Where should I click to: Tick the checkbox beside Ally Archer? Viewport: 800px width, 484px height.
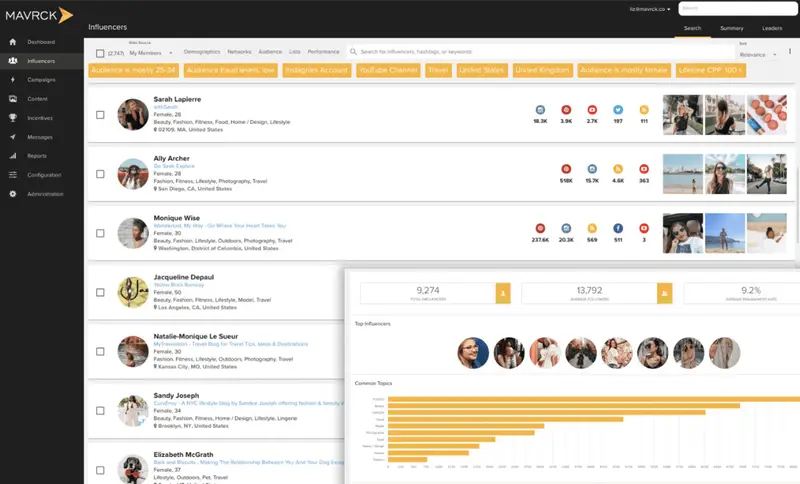pyautogui.click(x=100, y=174)
